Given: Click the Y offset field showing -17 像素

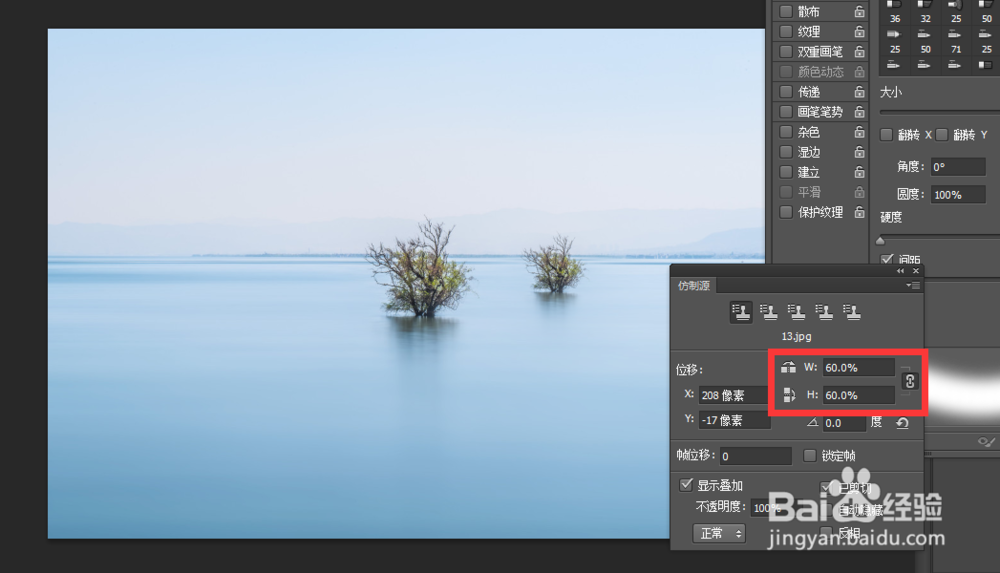Looking at the screenshot, I should [x=733, y=420].
